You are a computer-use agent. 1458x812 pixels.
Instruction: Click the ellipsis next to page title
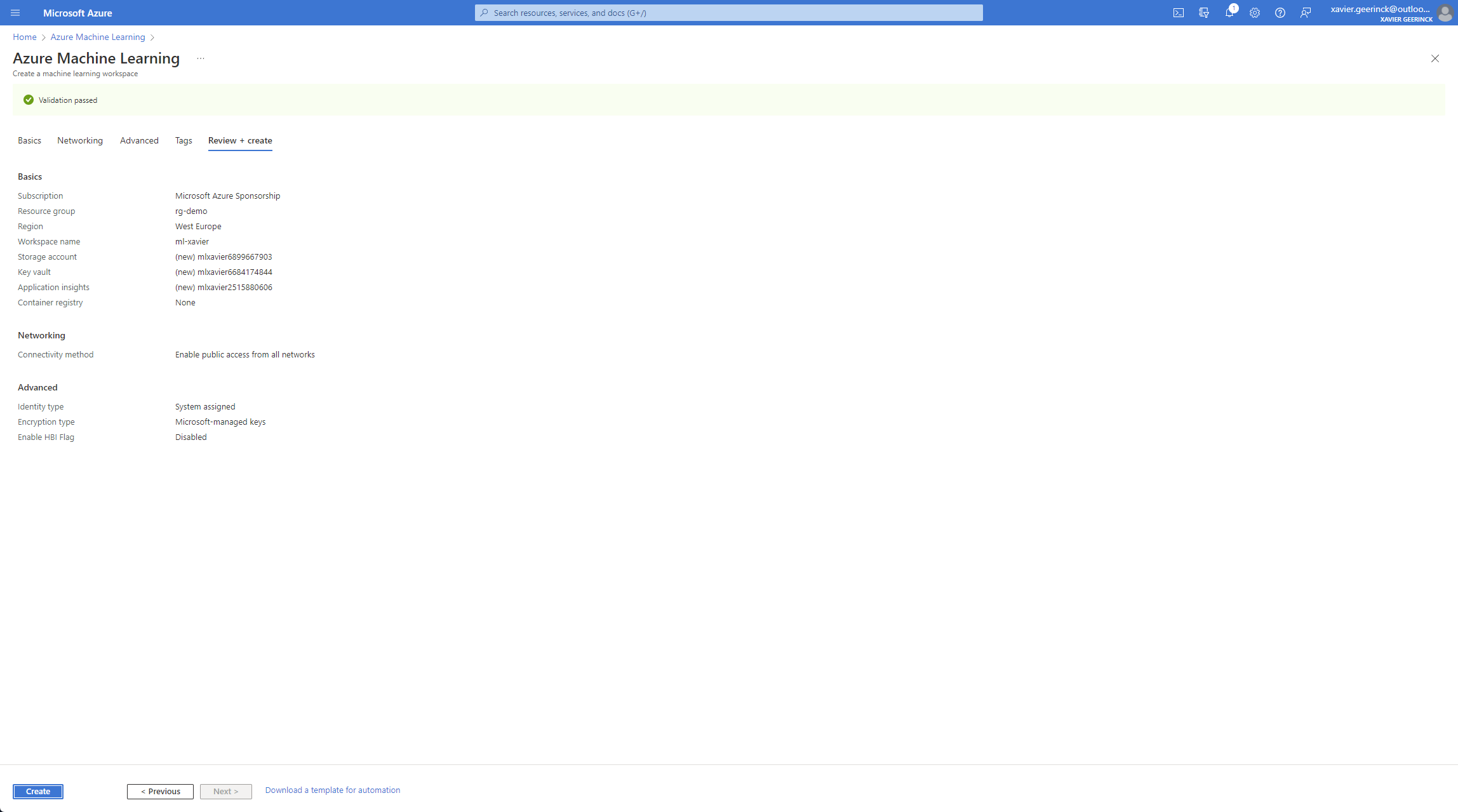click(201, 58)
